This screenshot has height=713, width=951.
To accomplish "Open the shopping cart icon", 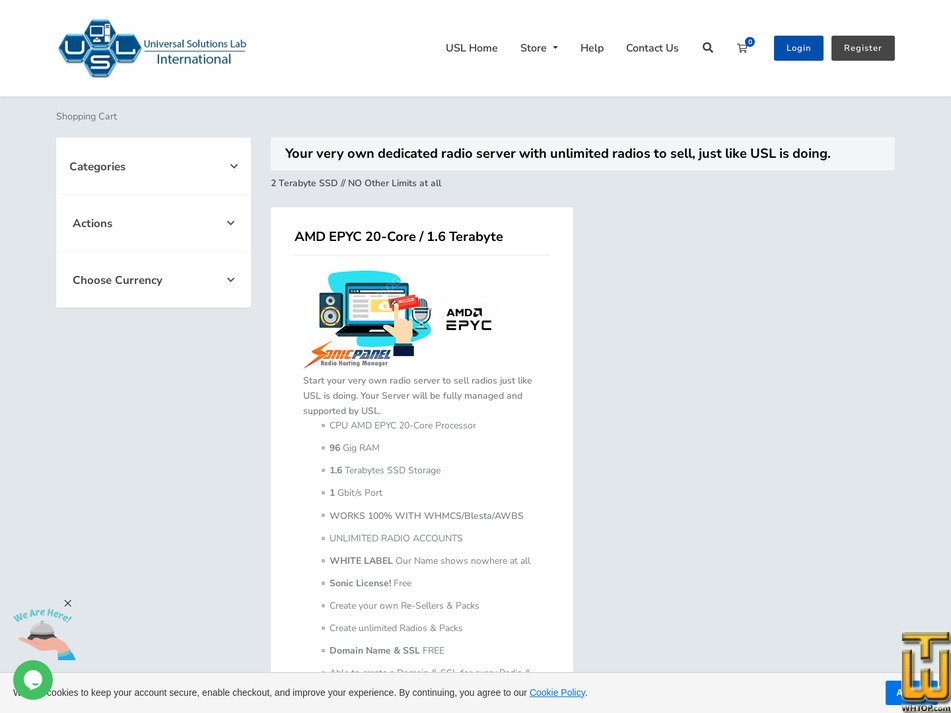I will 742,49.
